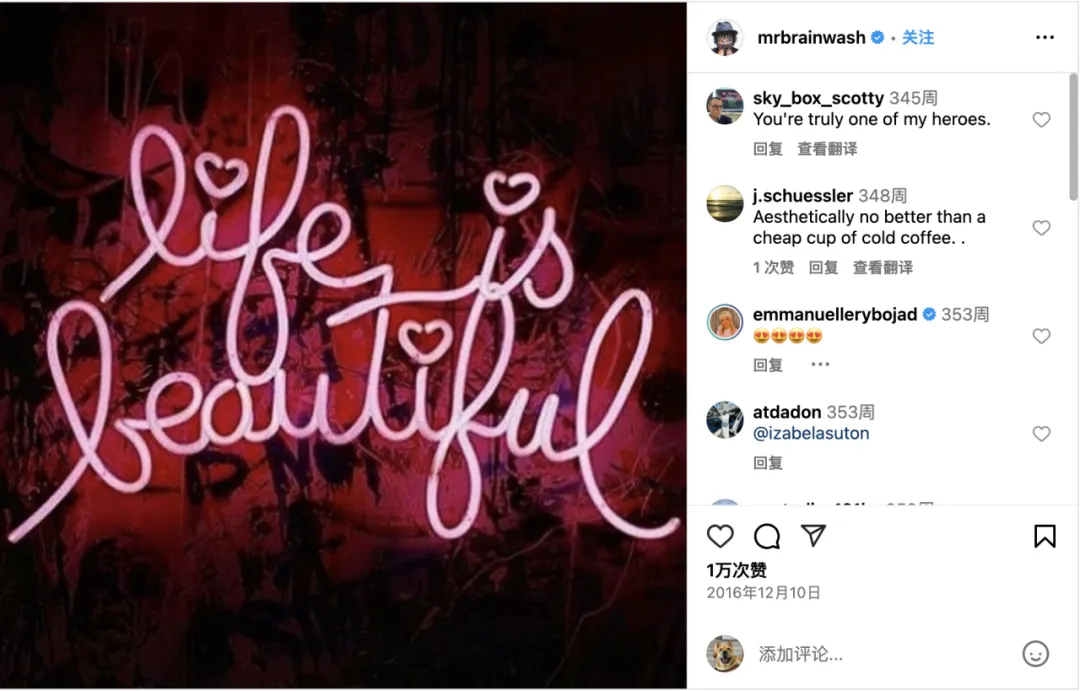The width and height of the screenshot is (1080, 691).
Task: Follow mrbrainwash with 关注 button
Action: coord(918,38)
